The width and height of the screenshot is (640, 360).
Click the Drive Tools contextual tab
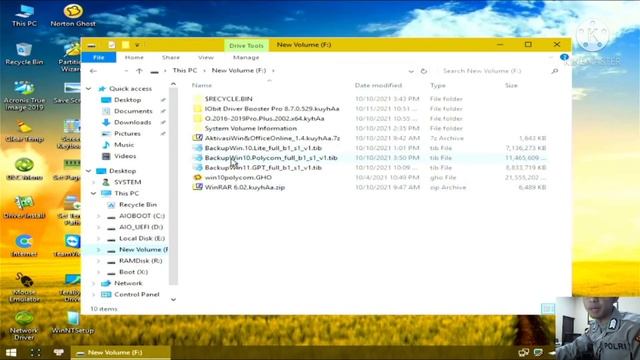point(246,45)
